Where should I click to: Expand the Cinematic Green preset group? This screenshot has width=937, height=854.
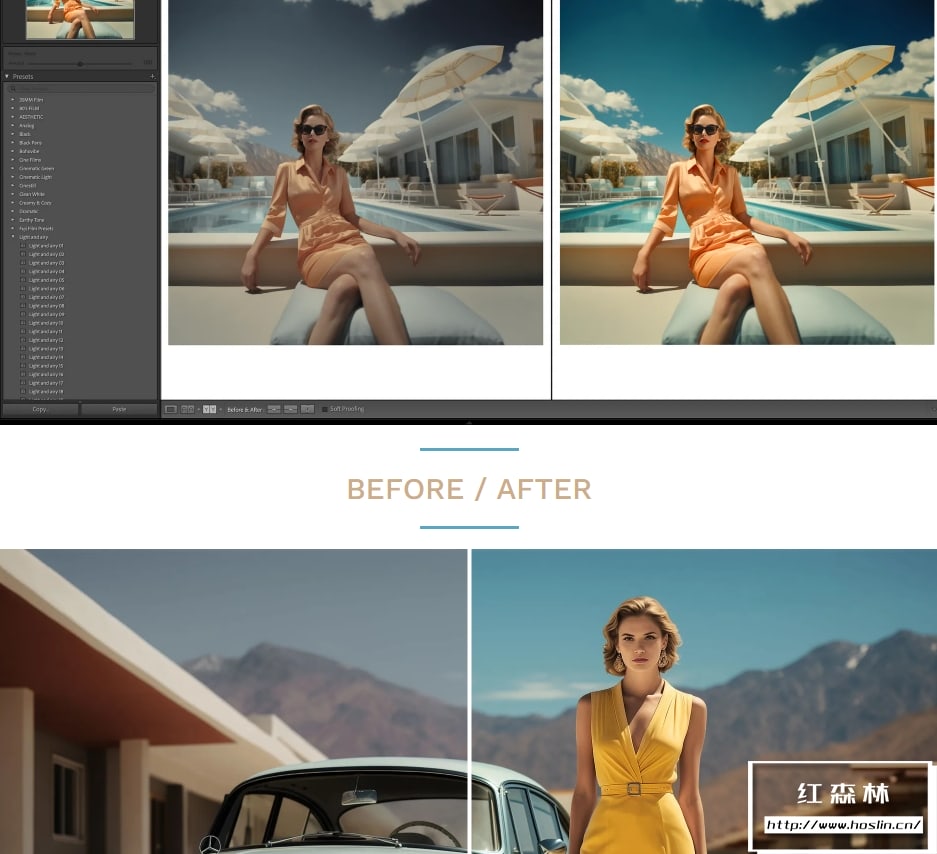[13, 169]
